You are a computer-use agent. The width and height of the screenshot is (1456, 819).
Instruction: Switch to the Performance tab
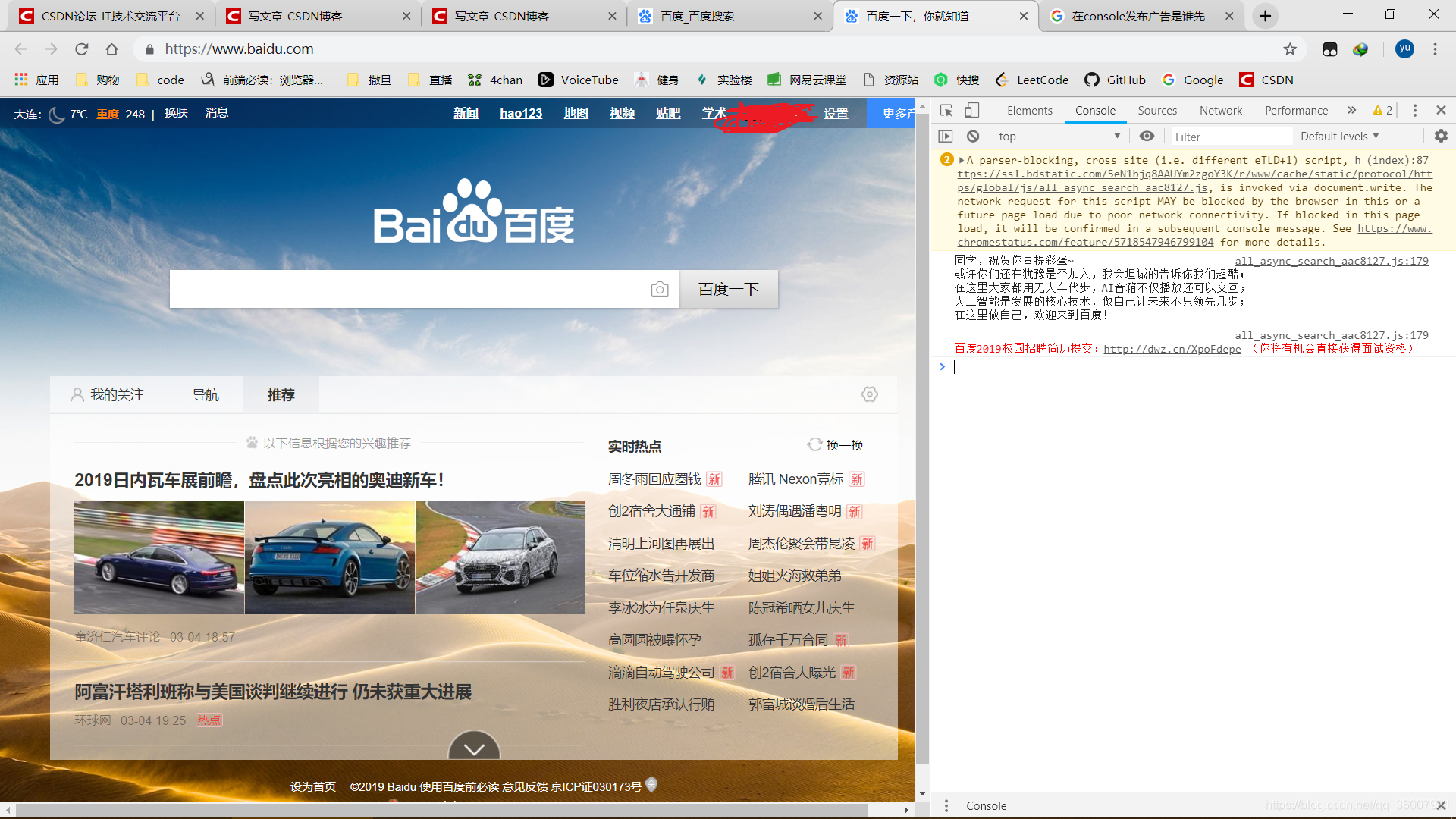(x=1296, y=111)
